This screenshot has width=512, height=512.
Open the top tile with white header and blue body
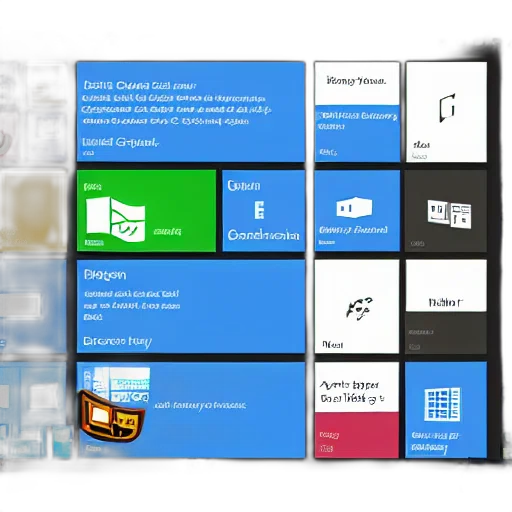[357, 112]
